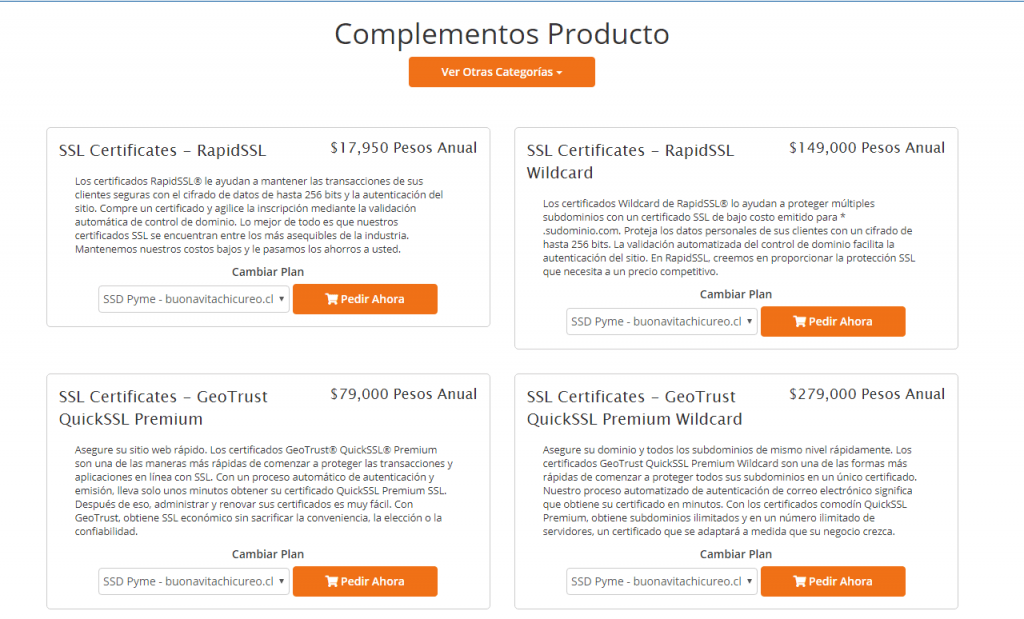Select the $149,000 Pesos Anual price
Viewport: 1024px width, 619px height.
[866, 148]
